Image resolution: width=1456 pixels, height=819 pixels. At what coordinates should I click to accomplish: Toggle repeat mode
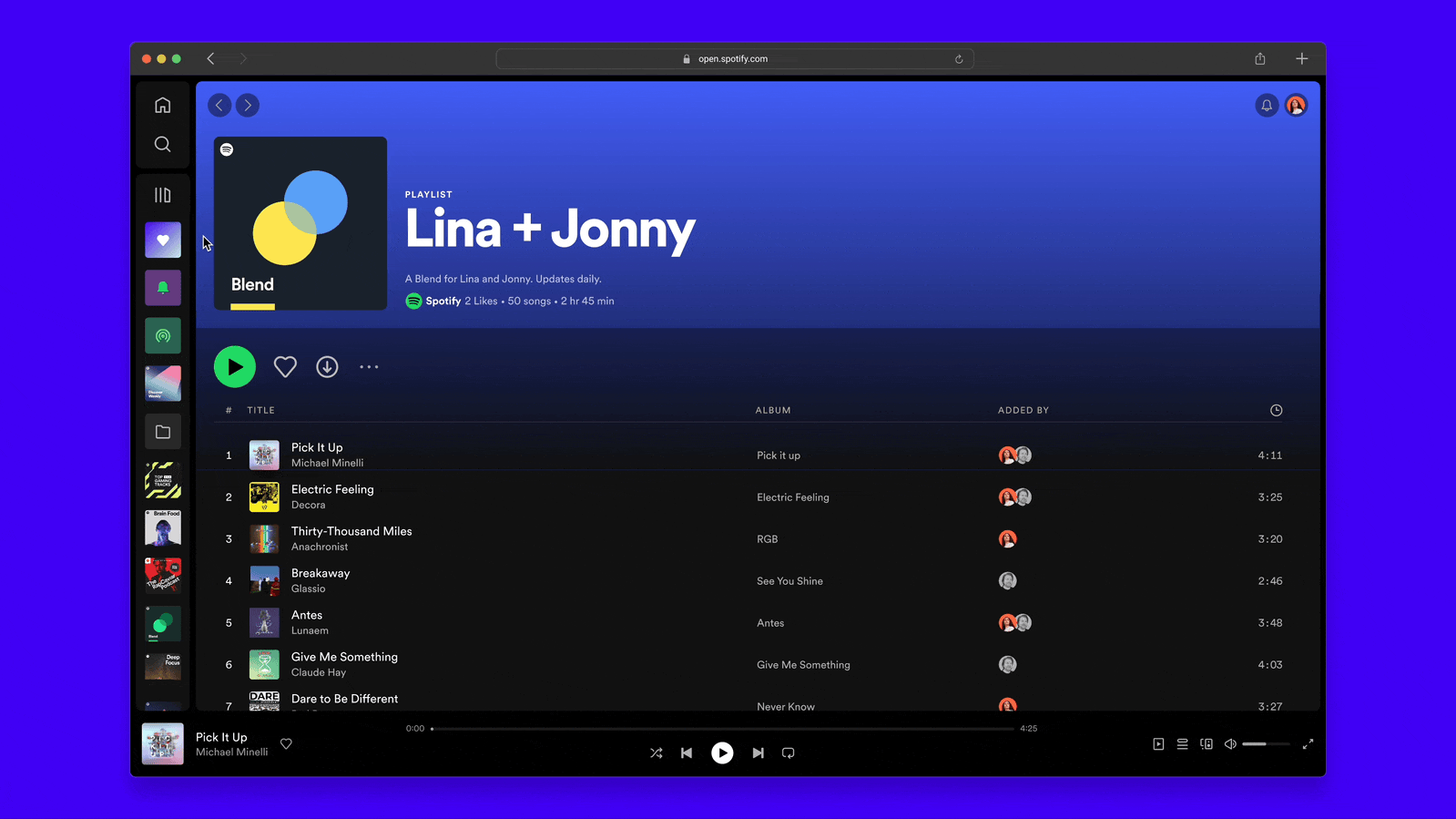789,753
